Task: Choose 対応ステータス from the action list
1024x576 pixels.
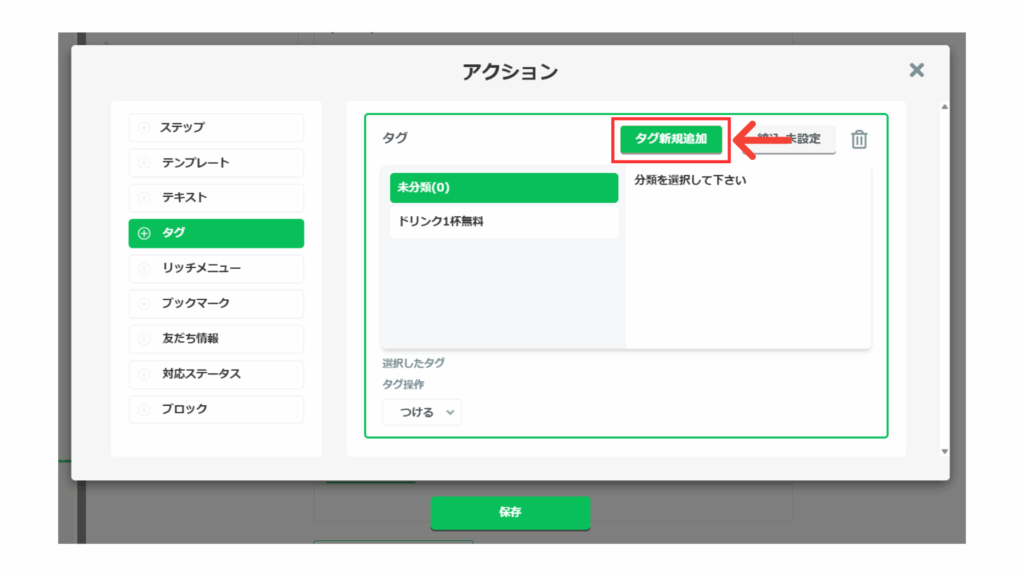Action: click(216, 374)
